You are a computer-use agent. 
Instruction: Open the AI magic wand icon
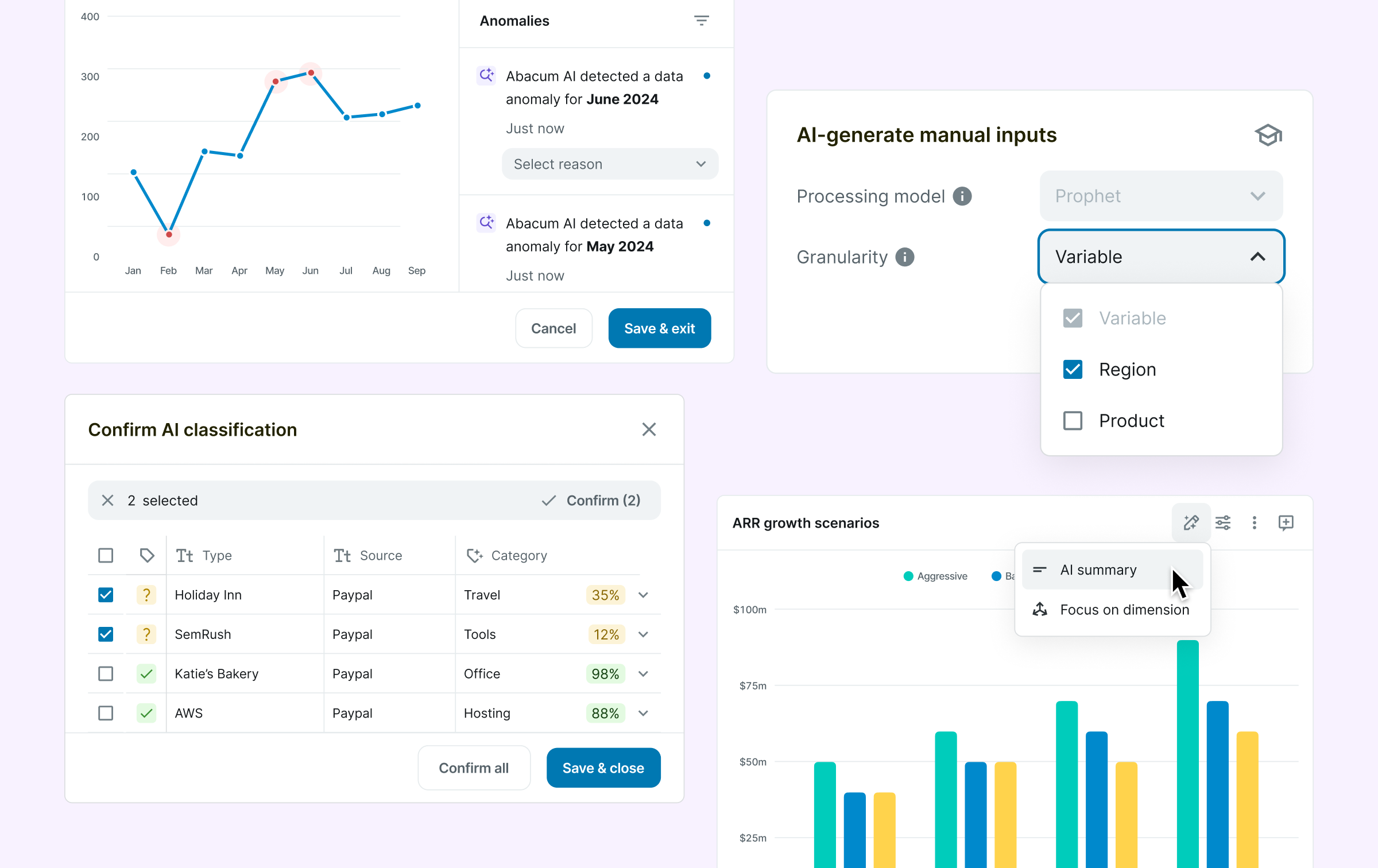tap(1191, 522)
